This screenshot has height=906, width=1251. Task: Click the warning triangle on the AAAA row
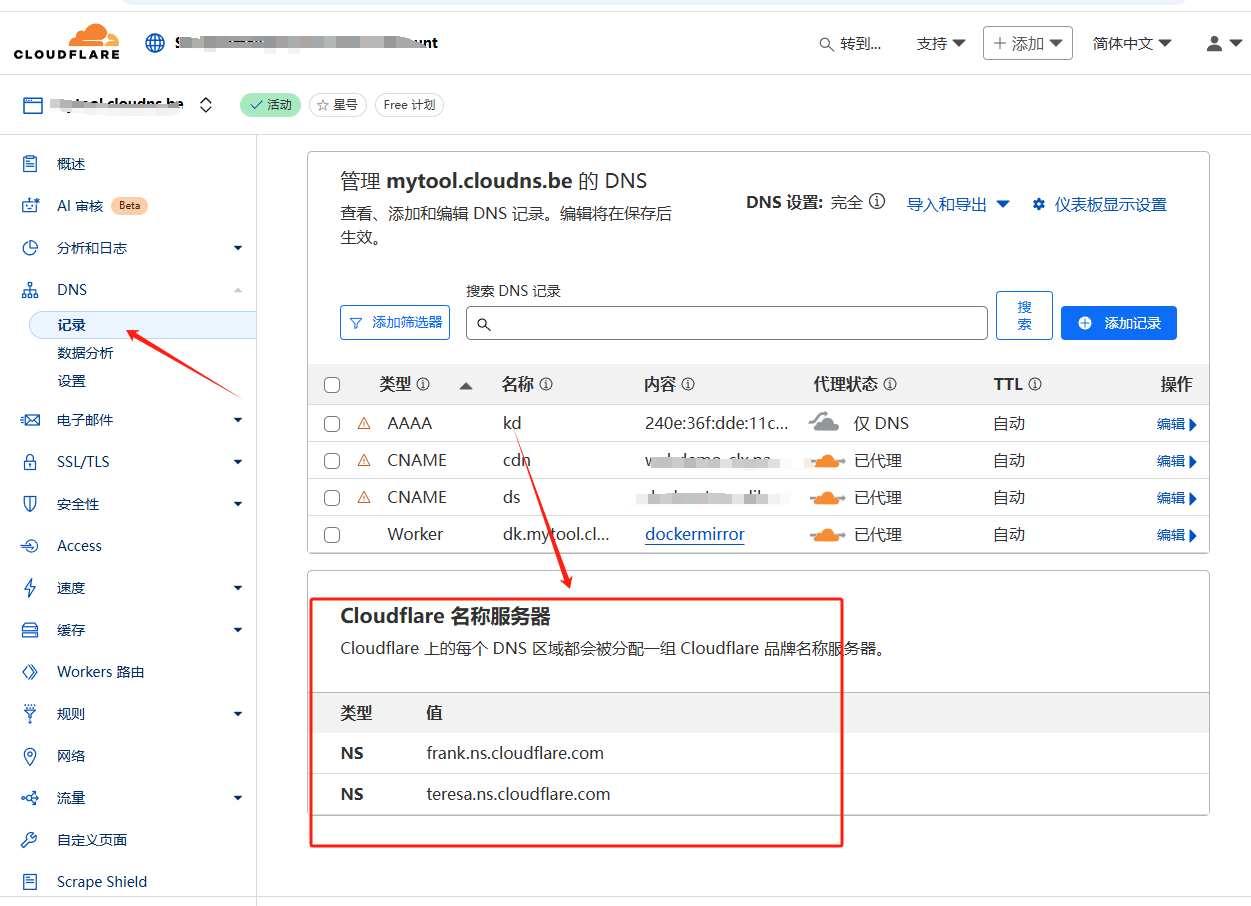364,423
